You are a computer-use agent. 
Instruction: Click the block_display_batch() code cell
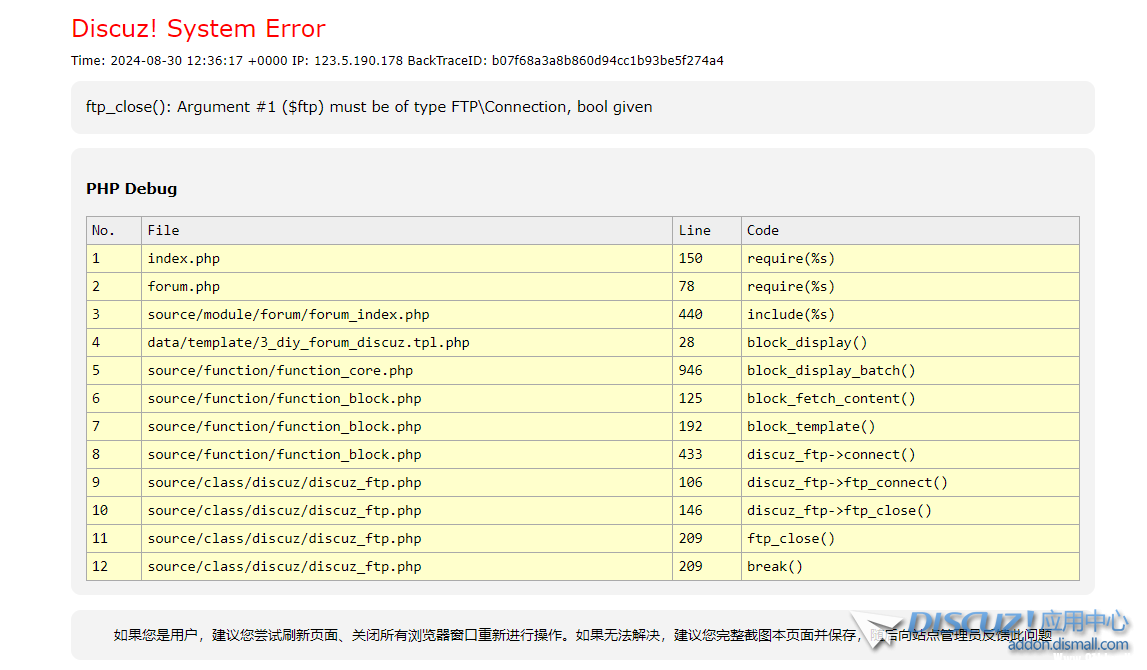point(831,371)
